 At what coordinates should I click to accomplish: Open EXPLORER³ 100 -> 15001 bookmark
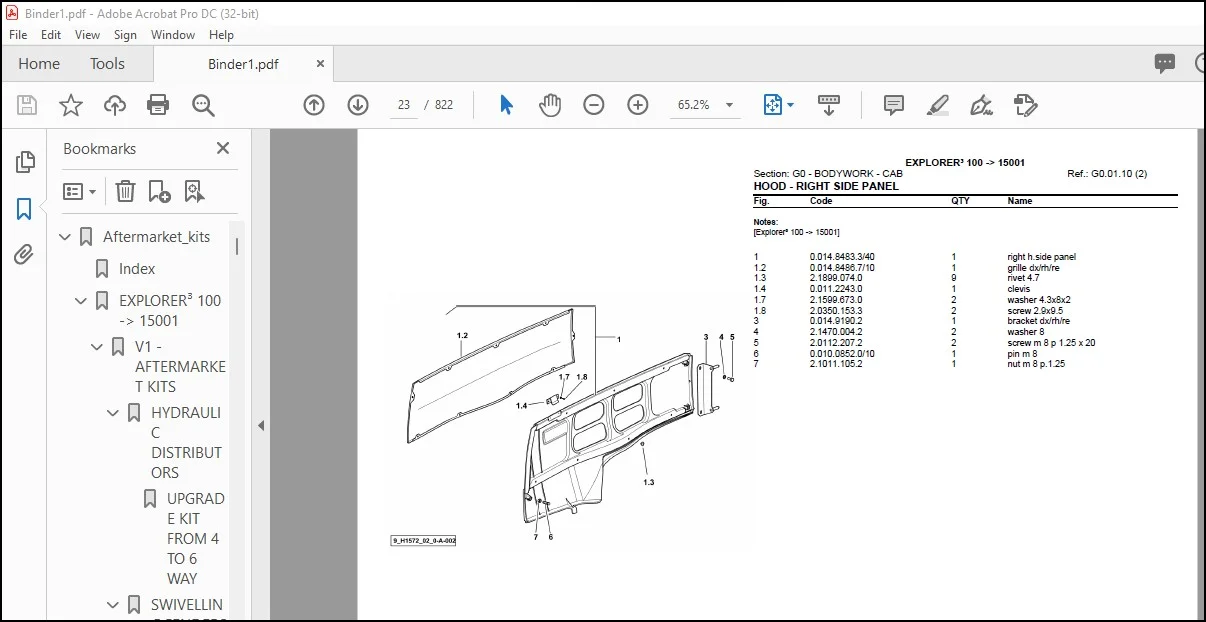pyautogui.click(x=170, y=311)
